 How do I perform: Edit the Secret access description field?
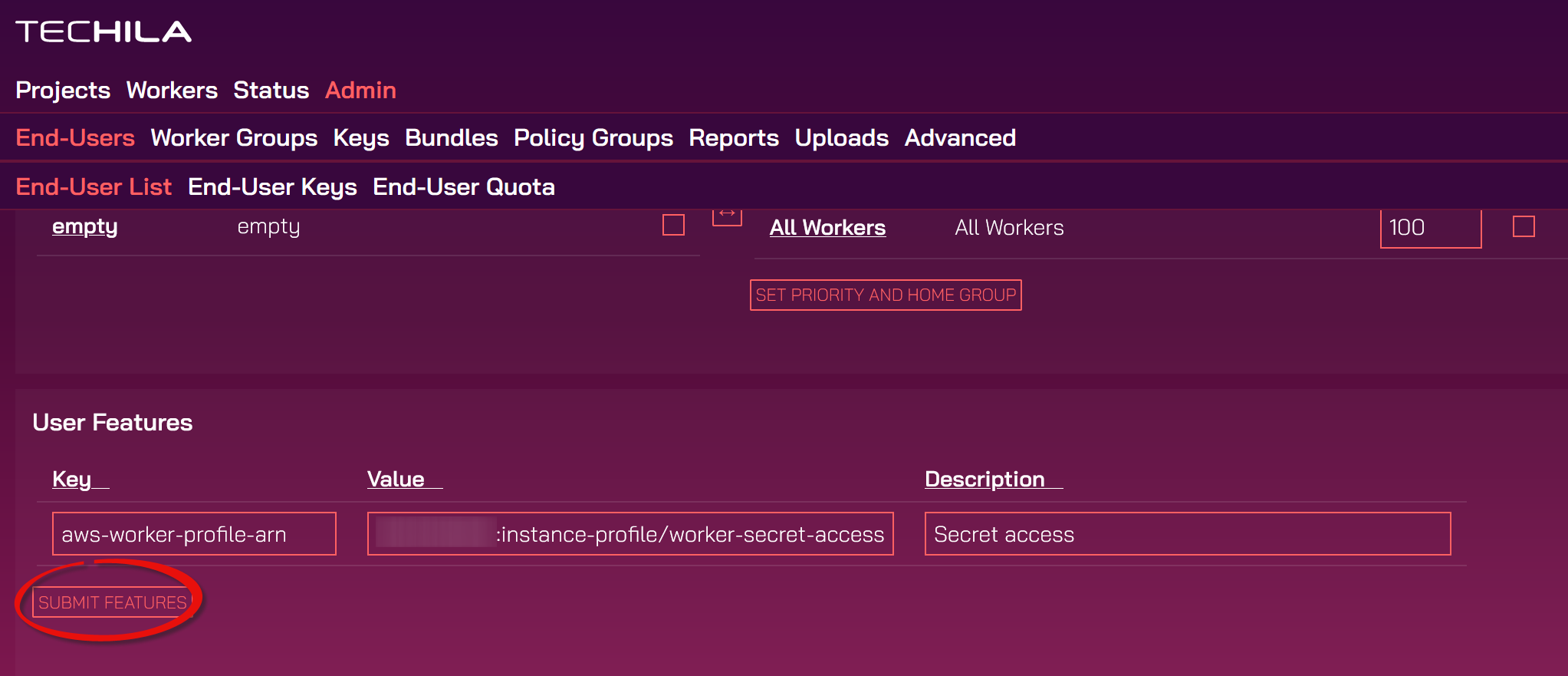click(x=1187, y=534)
